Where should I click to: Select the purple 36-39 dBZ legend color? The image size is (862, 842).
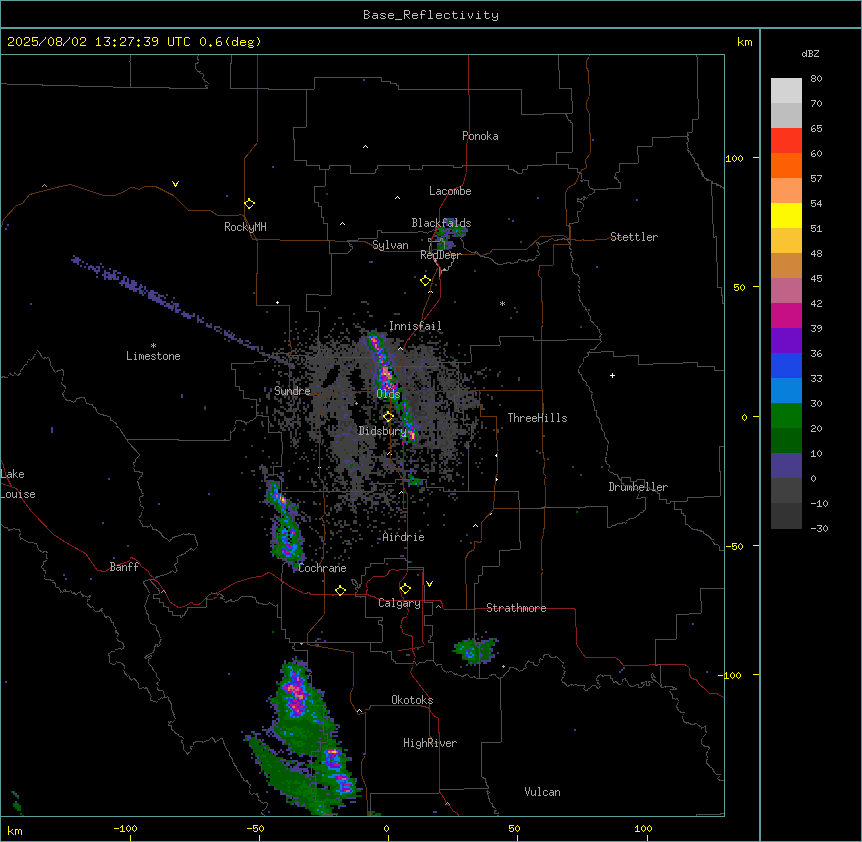786,341
